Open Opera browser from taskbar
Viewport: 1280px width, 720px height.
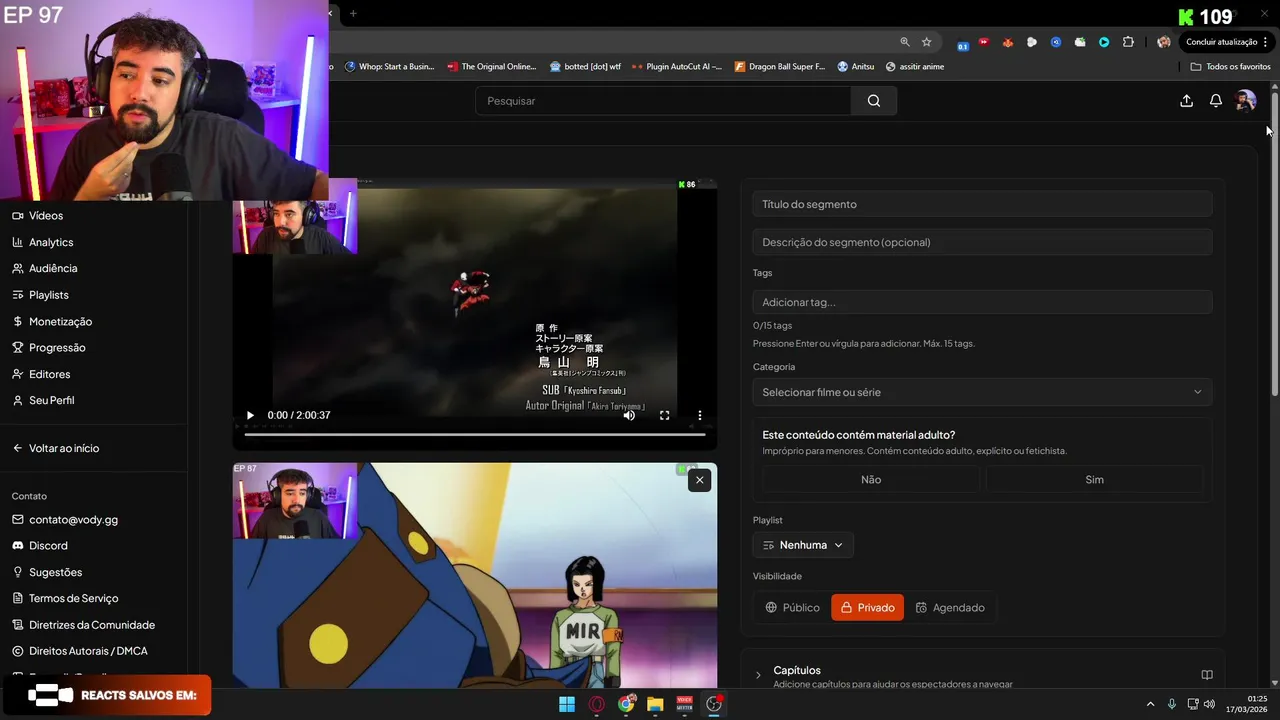tap(597, 704)
